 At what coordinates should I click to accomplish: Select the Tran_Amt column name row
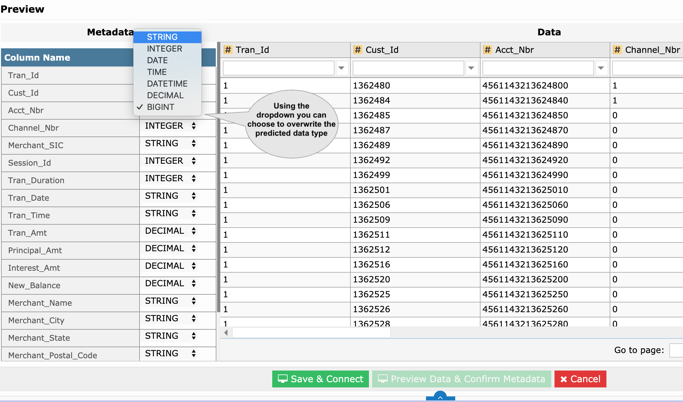pyautogui.click(x=70, y=233)
